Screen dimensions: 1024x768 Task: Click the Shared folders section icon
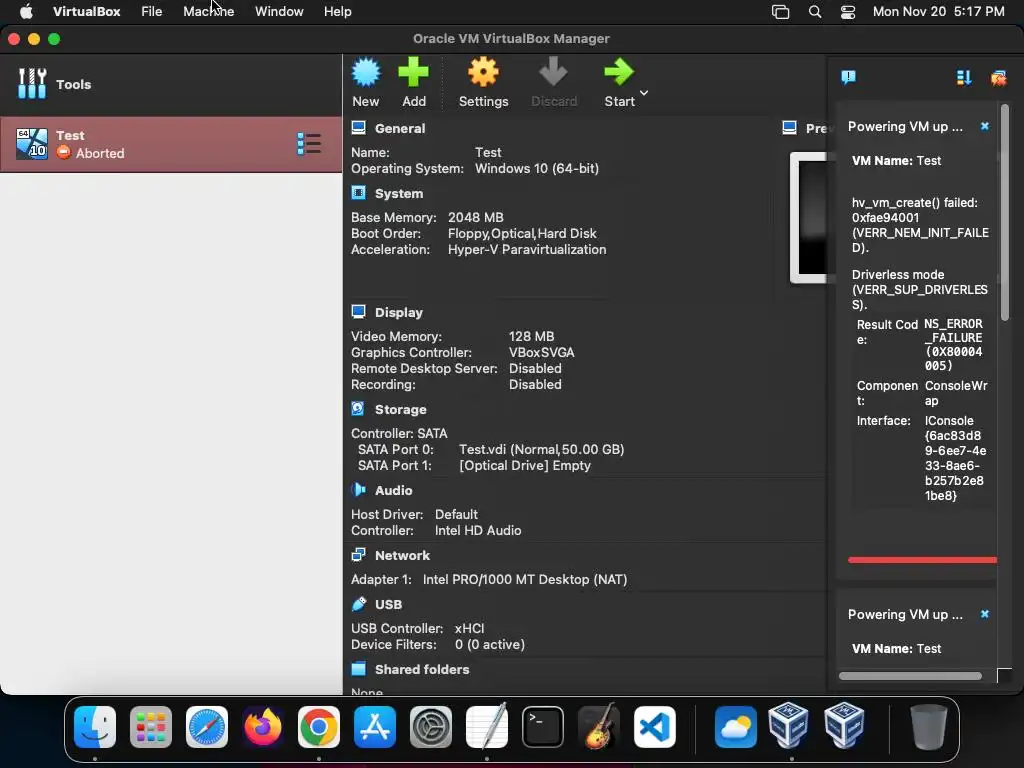click(359, 669)
